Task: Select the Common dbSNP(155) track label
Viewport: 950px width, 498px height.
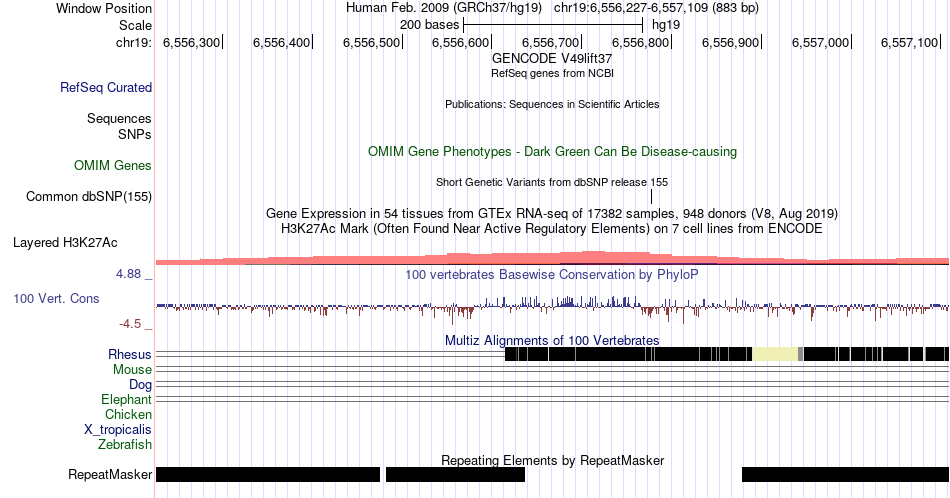Action: [x=89, y=196]
